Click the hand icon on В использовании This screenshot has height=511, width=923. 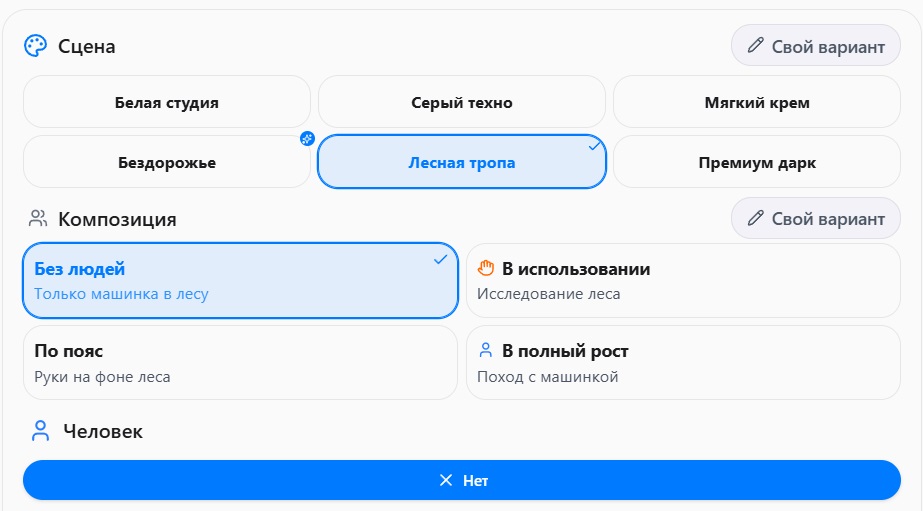487,268
